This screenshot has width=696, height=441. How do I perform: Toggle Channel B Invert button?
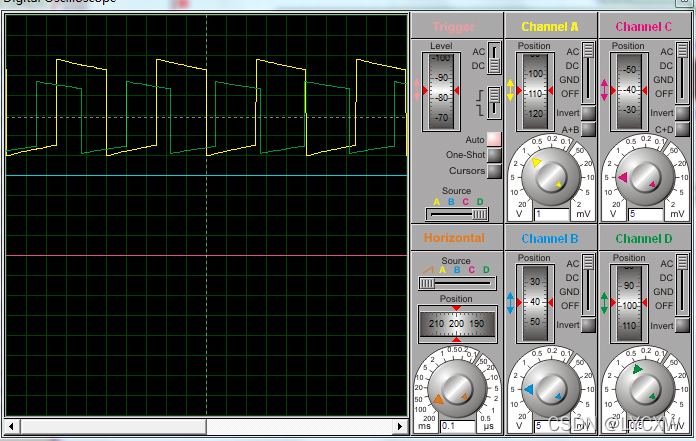pos(588,325)
